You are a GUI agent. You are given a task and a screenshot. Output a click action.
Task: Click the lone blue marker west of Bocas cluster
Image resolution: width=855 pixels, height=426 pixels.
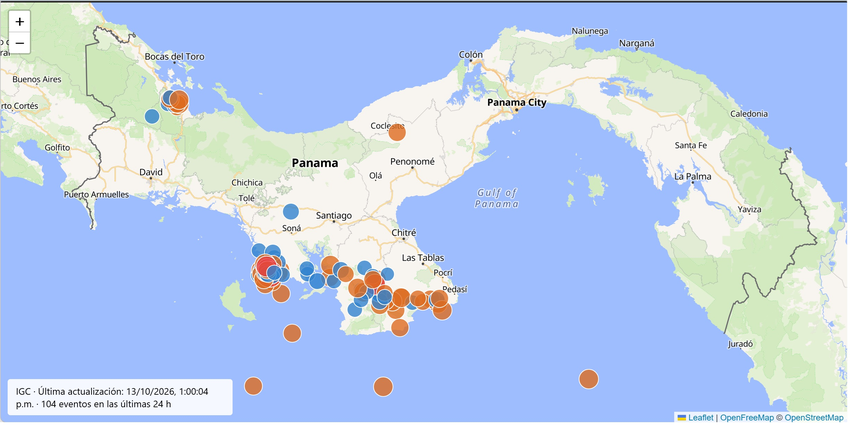click(152, 116)
